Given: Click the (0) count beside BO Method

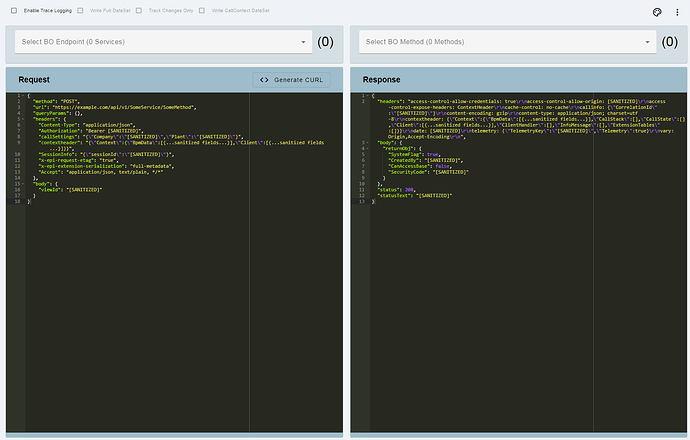Looking at the screenshot, I should click(x=669, y=42).
